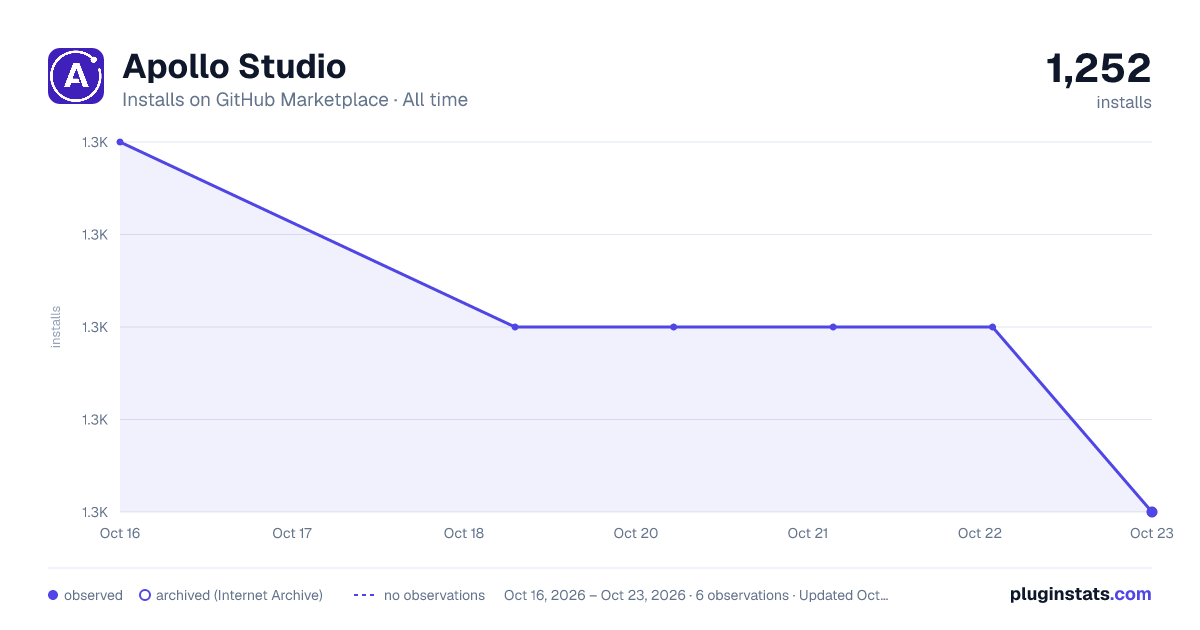Click the archived (Internet Archive) legend label
1200x630 pixels.
[x=239, y=595]
